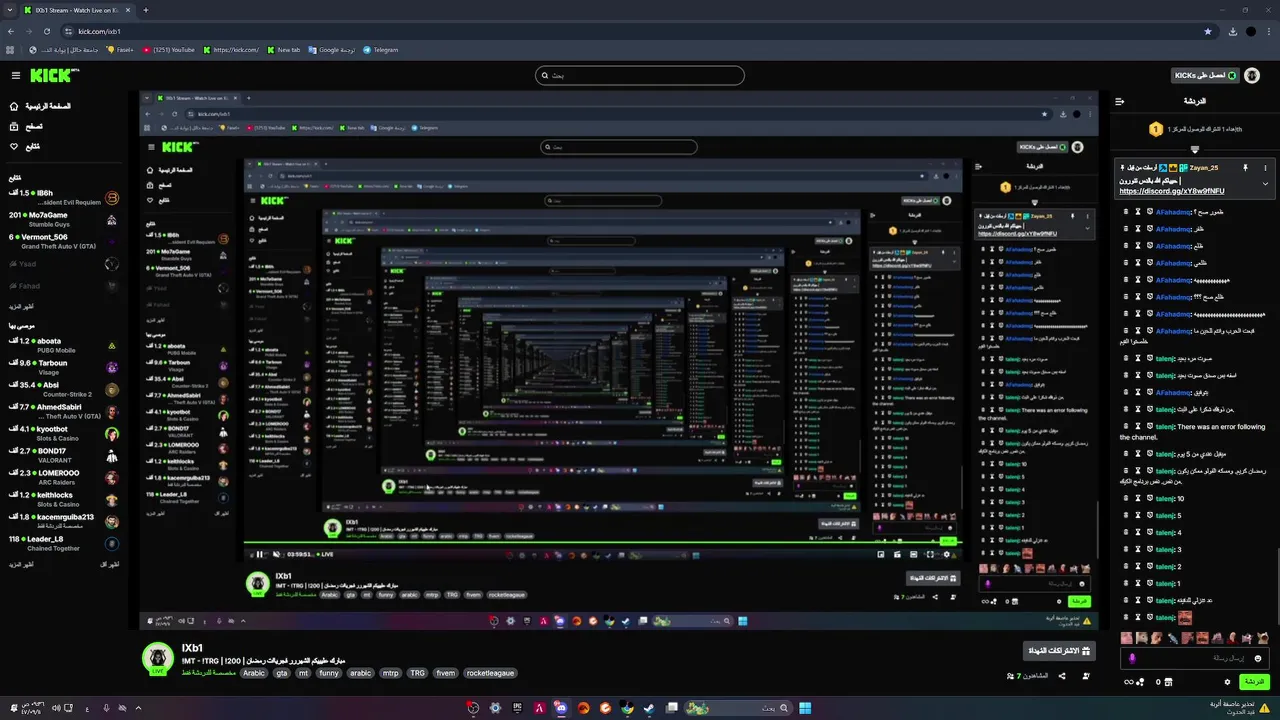This screenshot has height=720, width=1280.
Task: Click the KICK logo
Action: [53, 75]
